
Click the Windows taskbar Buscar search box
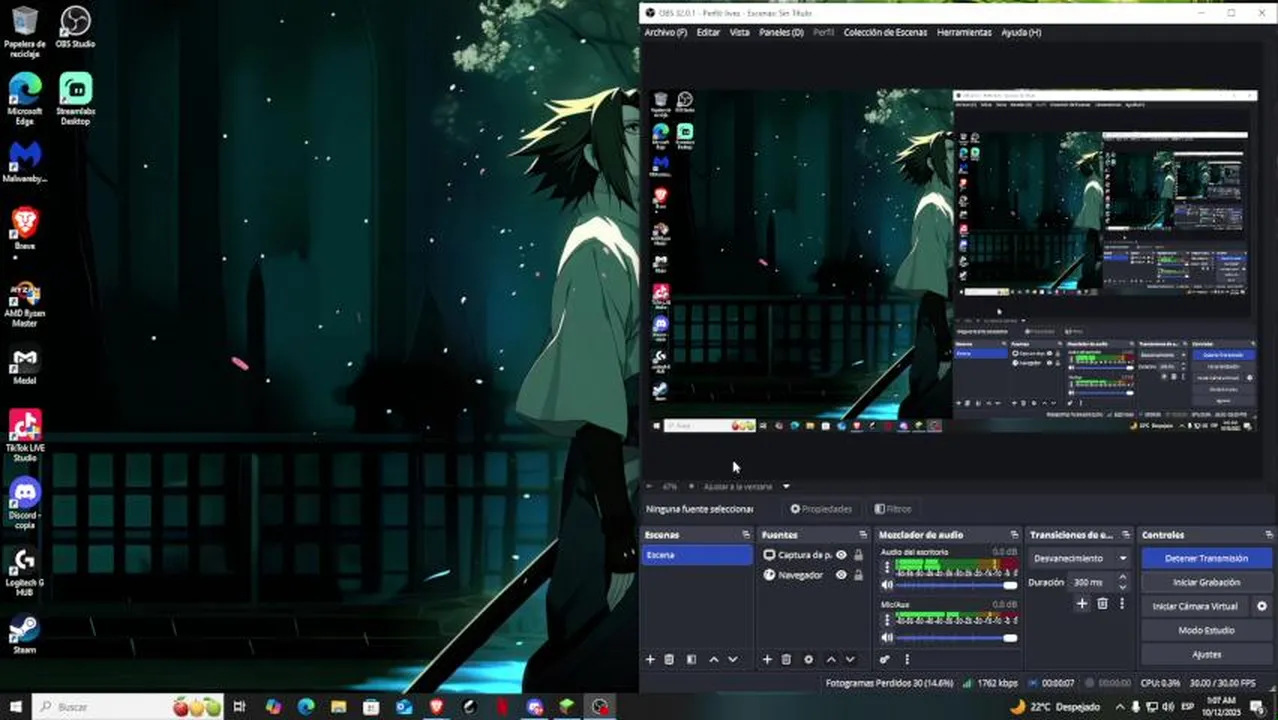pos(128,707)
